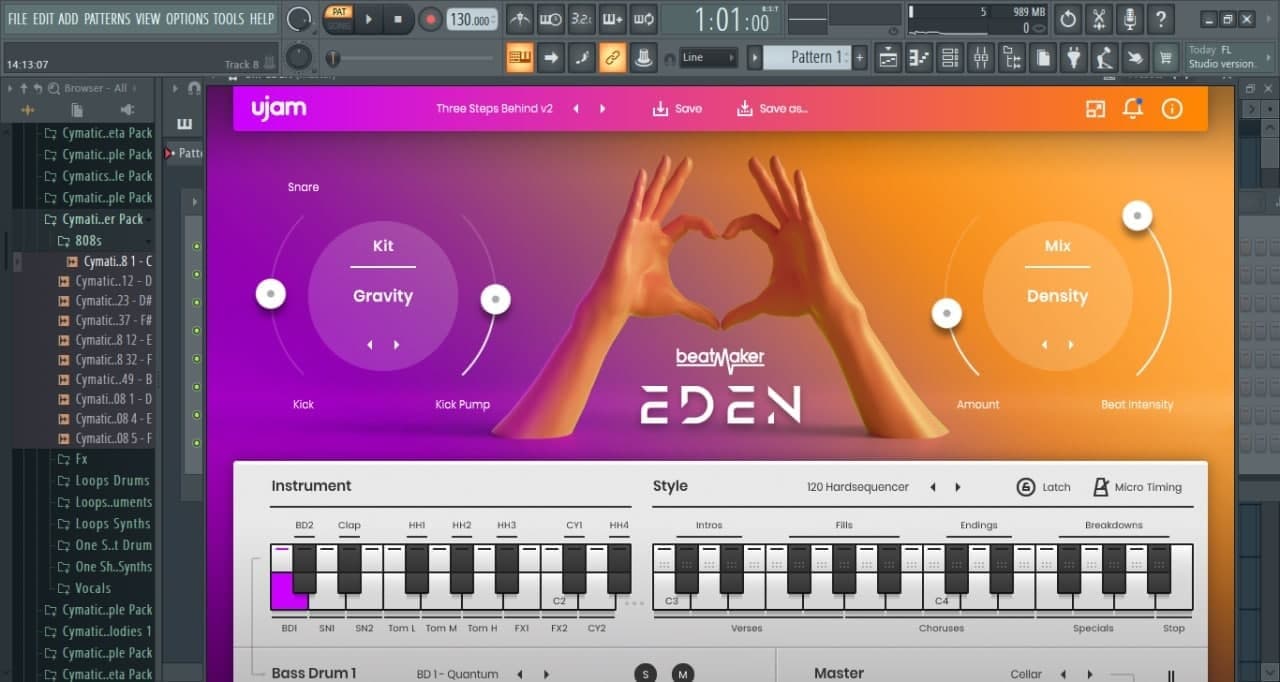Open the audio editor scissors icon
The height and width of the screenshot is (682, 1280).
[1099, 18]
